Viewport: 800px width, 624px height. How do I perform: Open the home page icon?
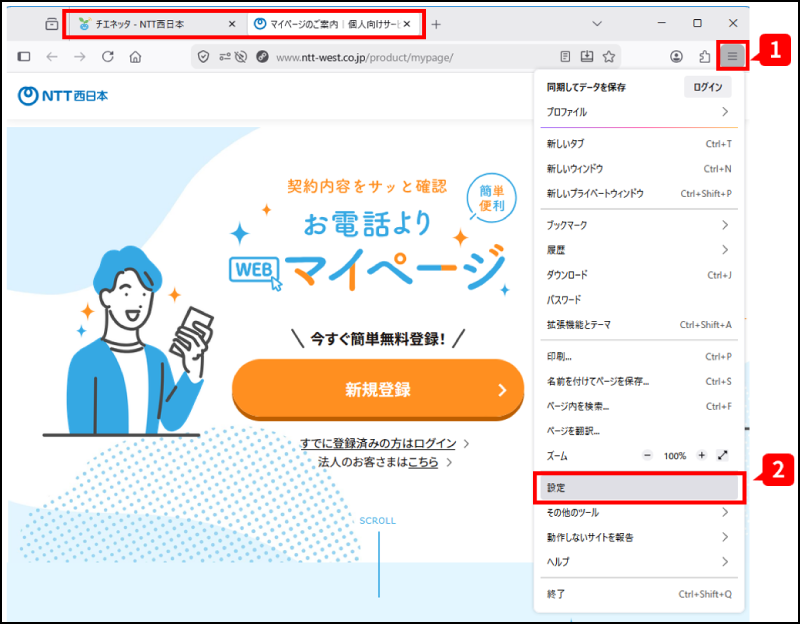(135, 57)
